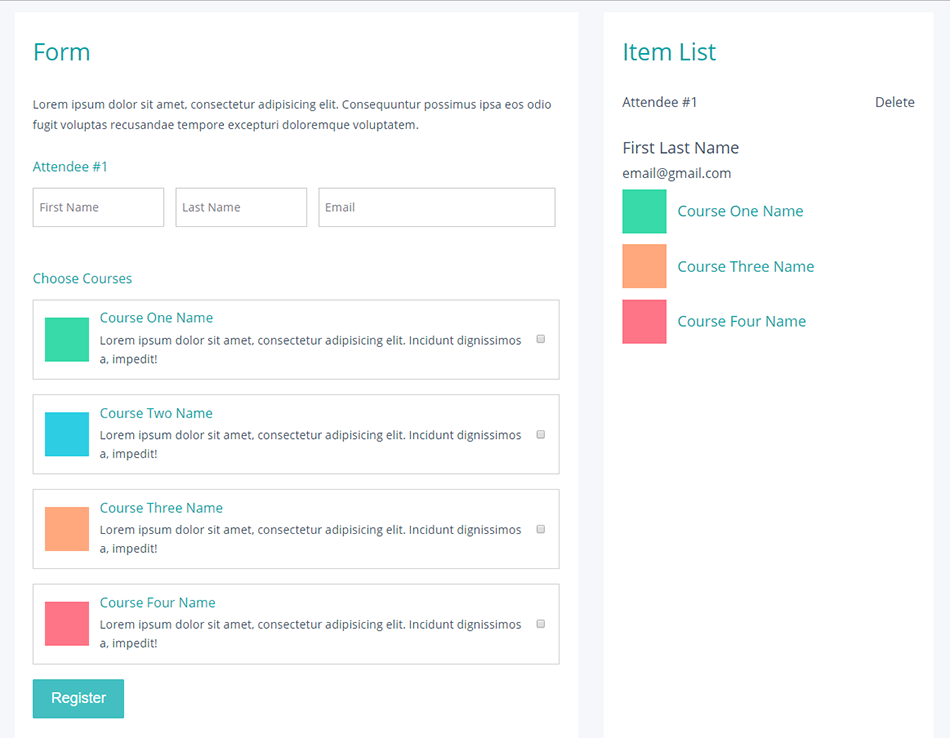
Task: Focus the Email input field
Action: pyautogui.click(x=436, y=207)
